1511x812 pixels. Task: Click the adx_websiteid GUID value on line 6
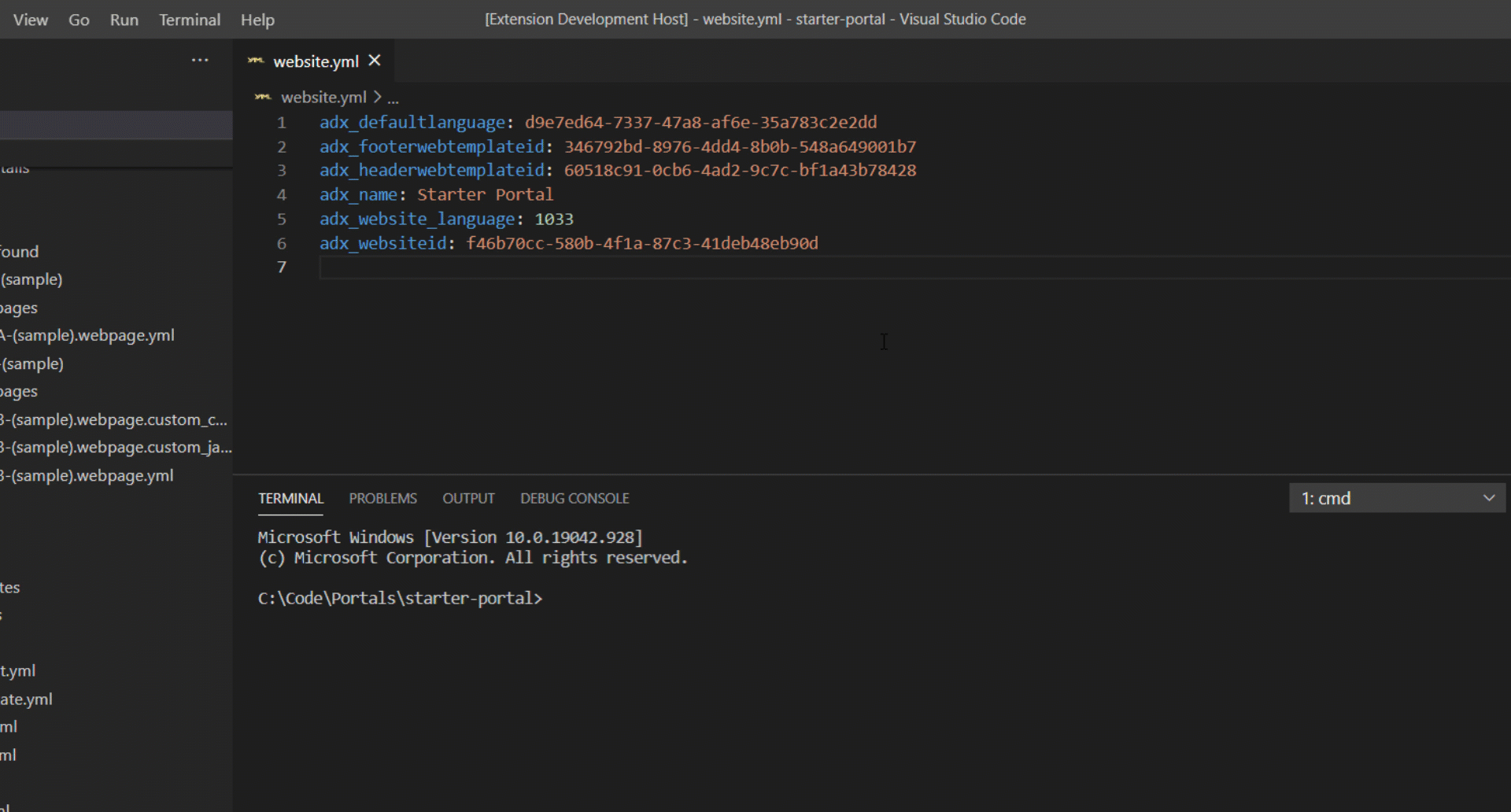[642, 244]
